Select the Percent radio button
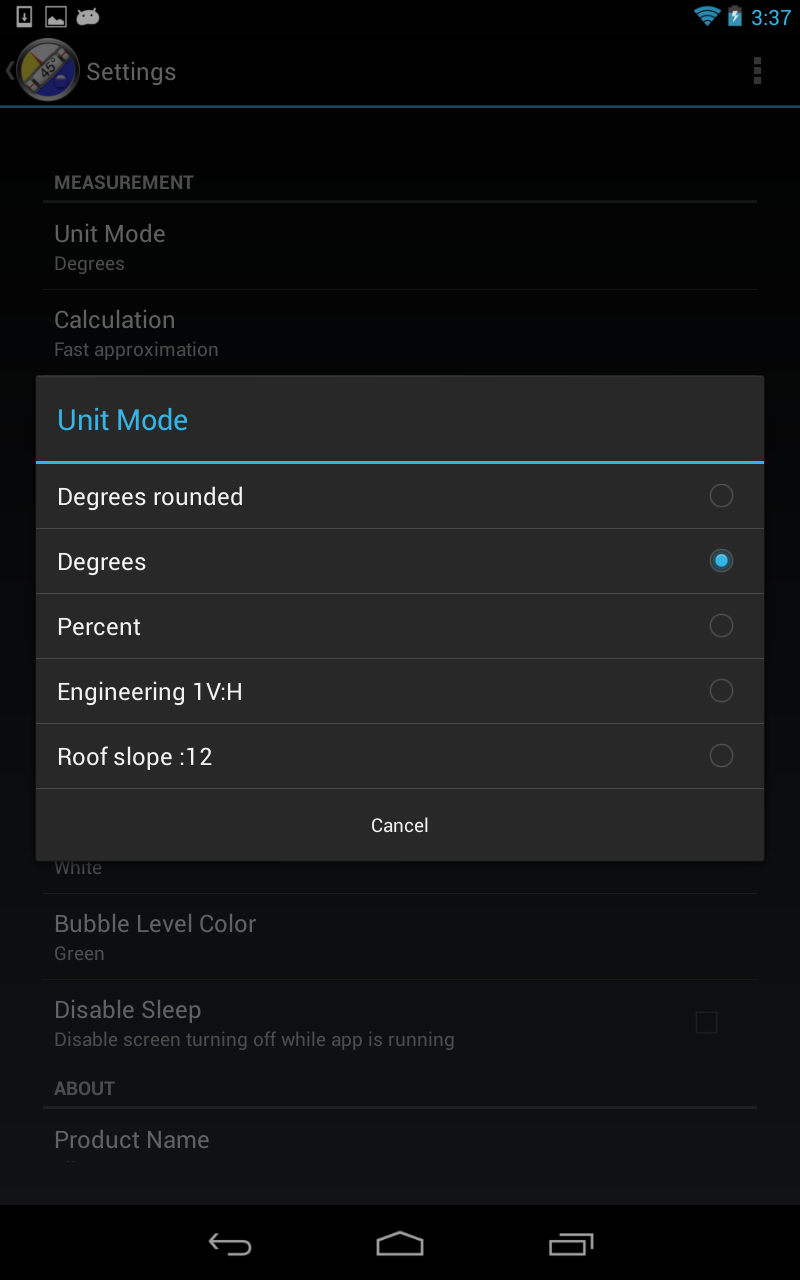Screen dimensions: 800x1280 tap(721, 626)
